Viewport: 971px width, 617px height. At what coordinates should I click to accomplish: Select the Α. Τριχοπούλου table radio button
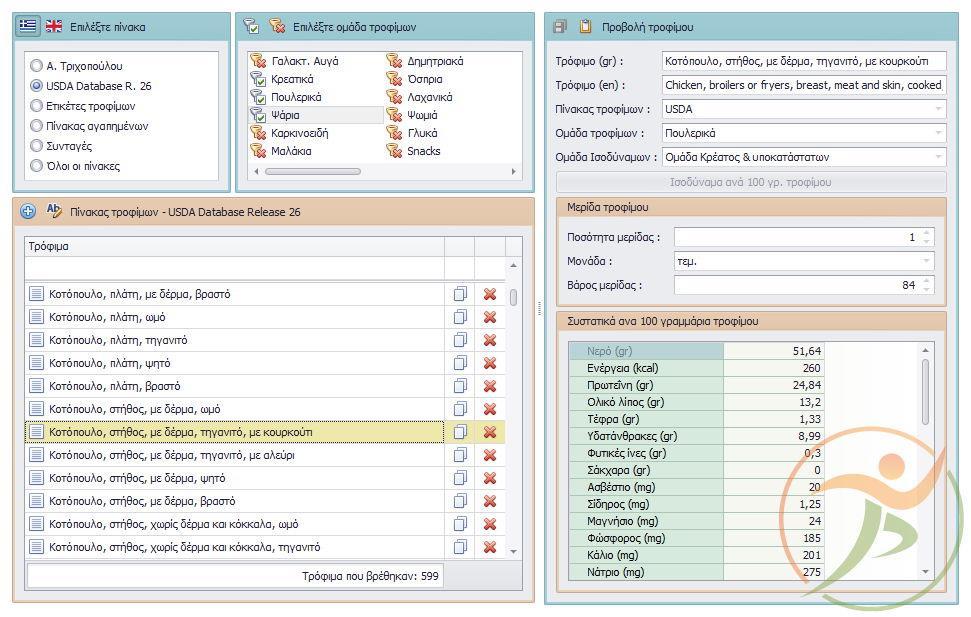37,66
